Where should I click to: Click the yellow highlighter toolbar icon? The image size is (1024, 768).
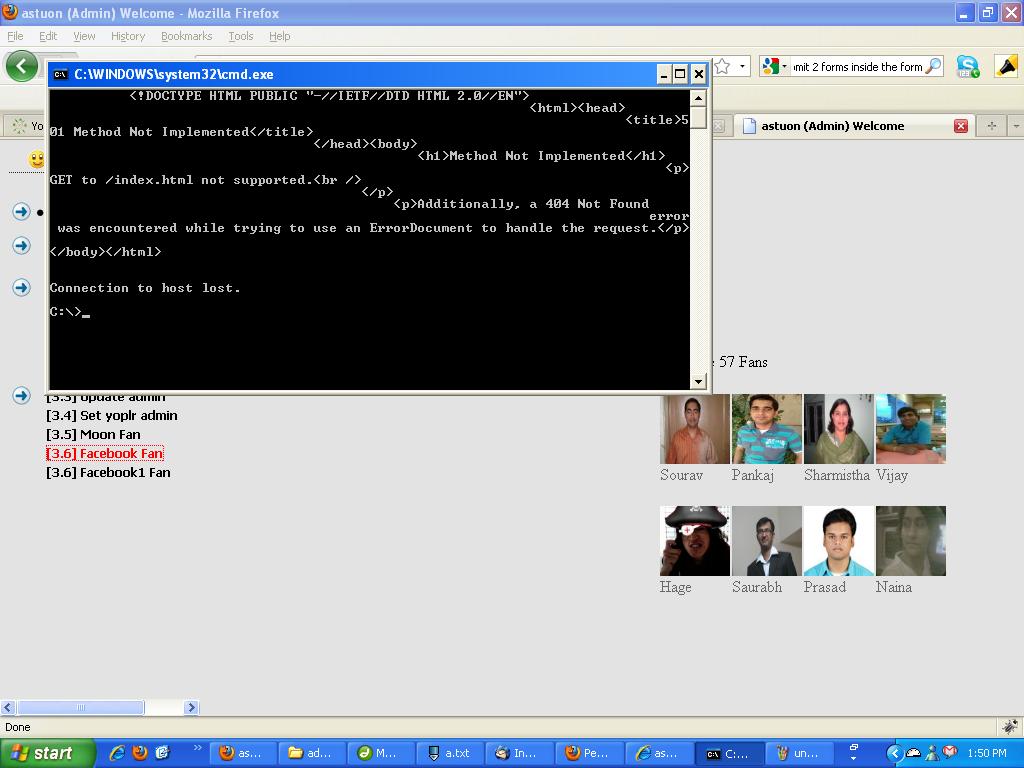[x=1006, y=66]
